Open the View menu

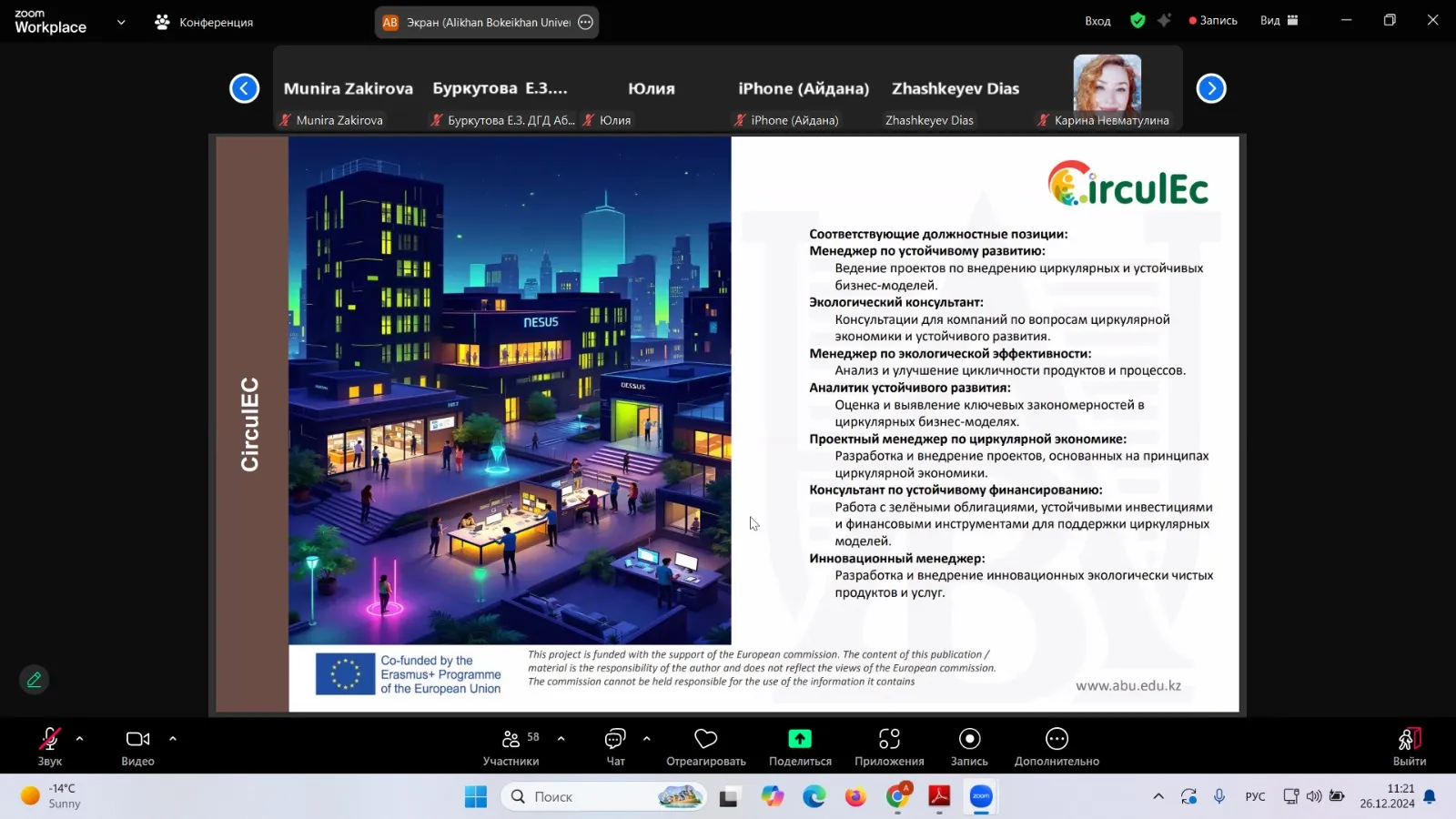pos(1279,20)
